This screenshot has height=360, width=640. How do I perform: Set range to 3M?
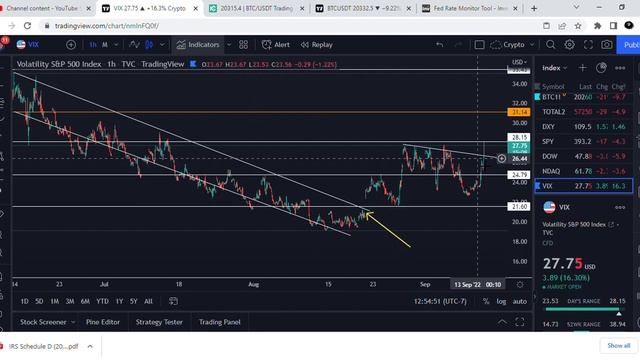[70, 301]
